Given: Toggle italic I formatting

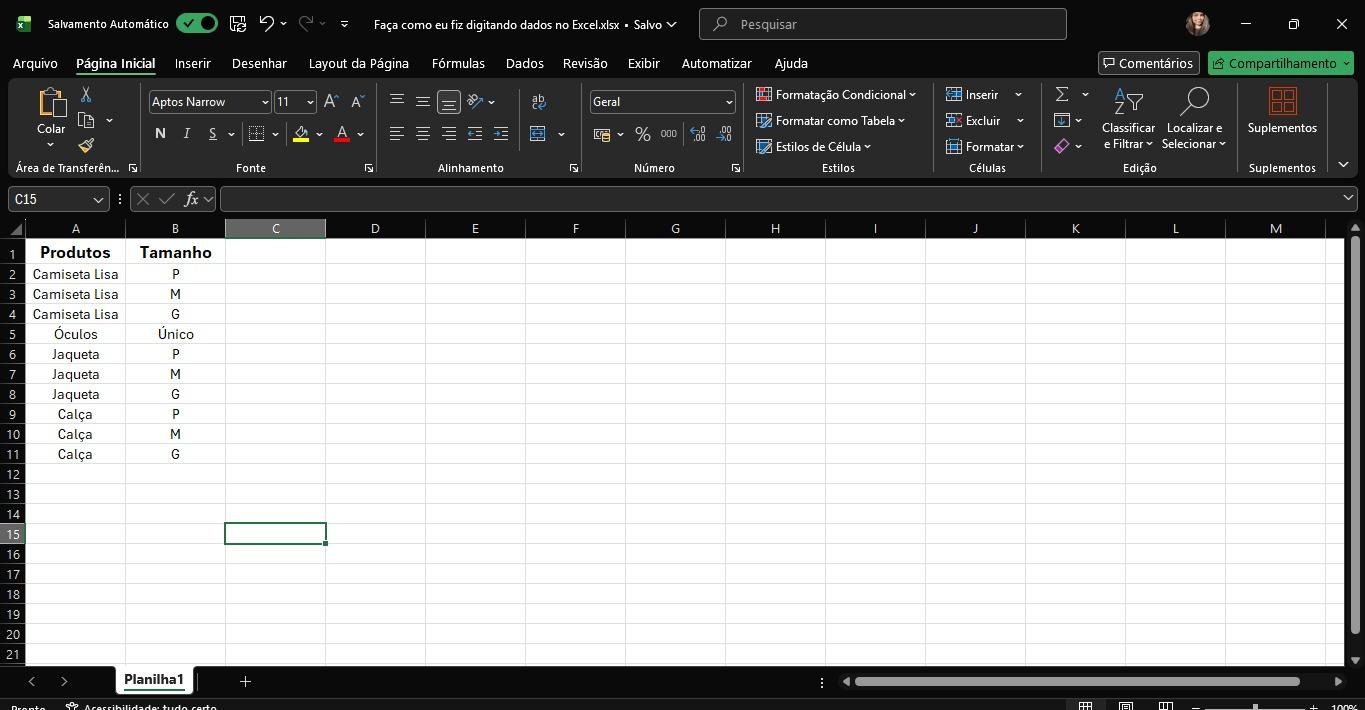Looking at the screenshot, I should (x=186, y=134).
